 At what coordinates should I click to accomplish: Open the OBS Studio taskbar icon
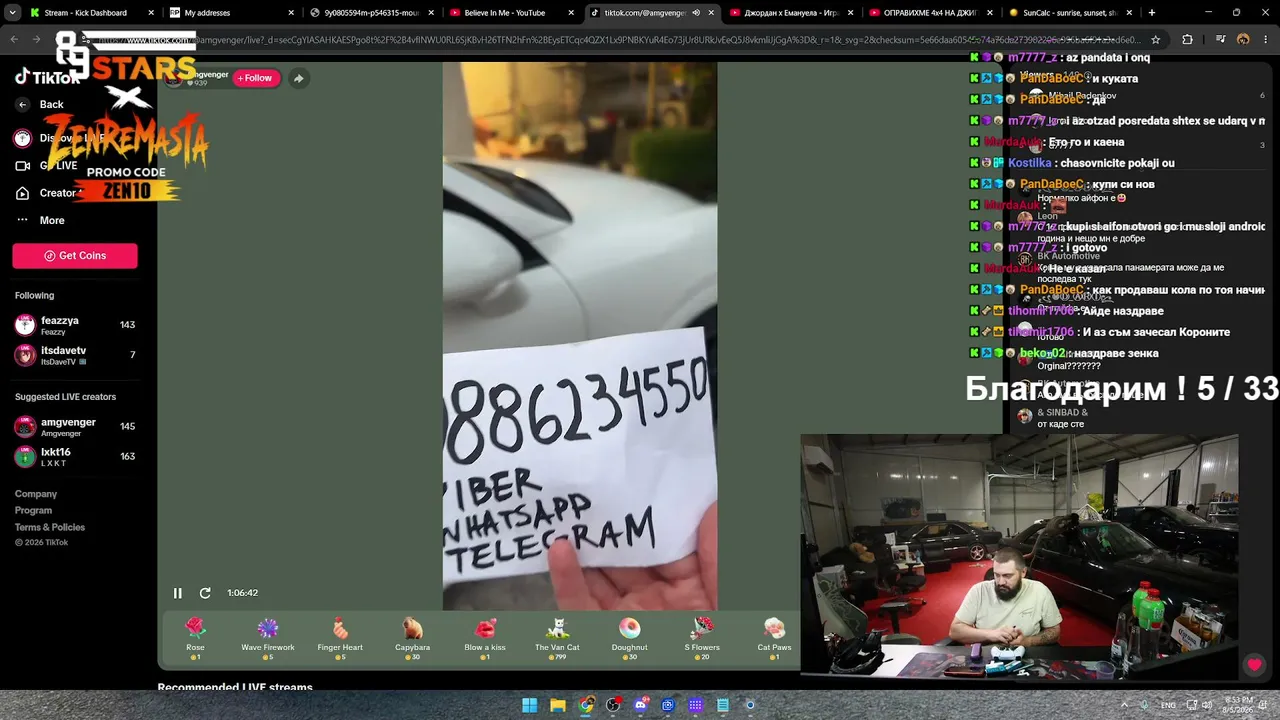(x=613, y=705)
